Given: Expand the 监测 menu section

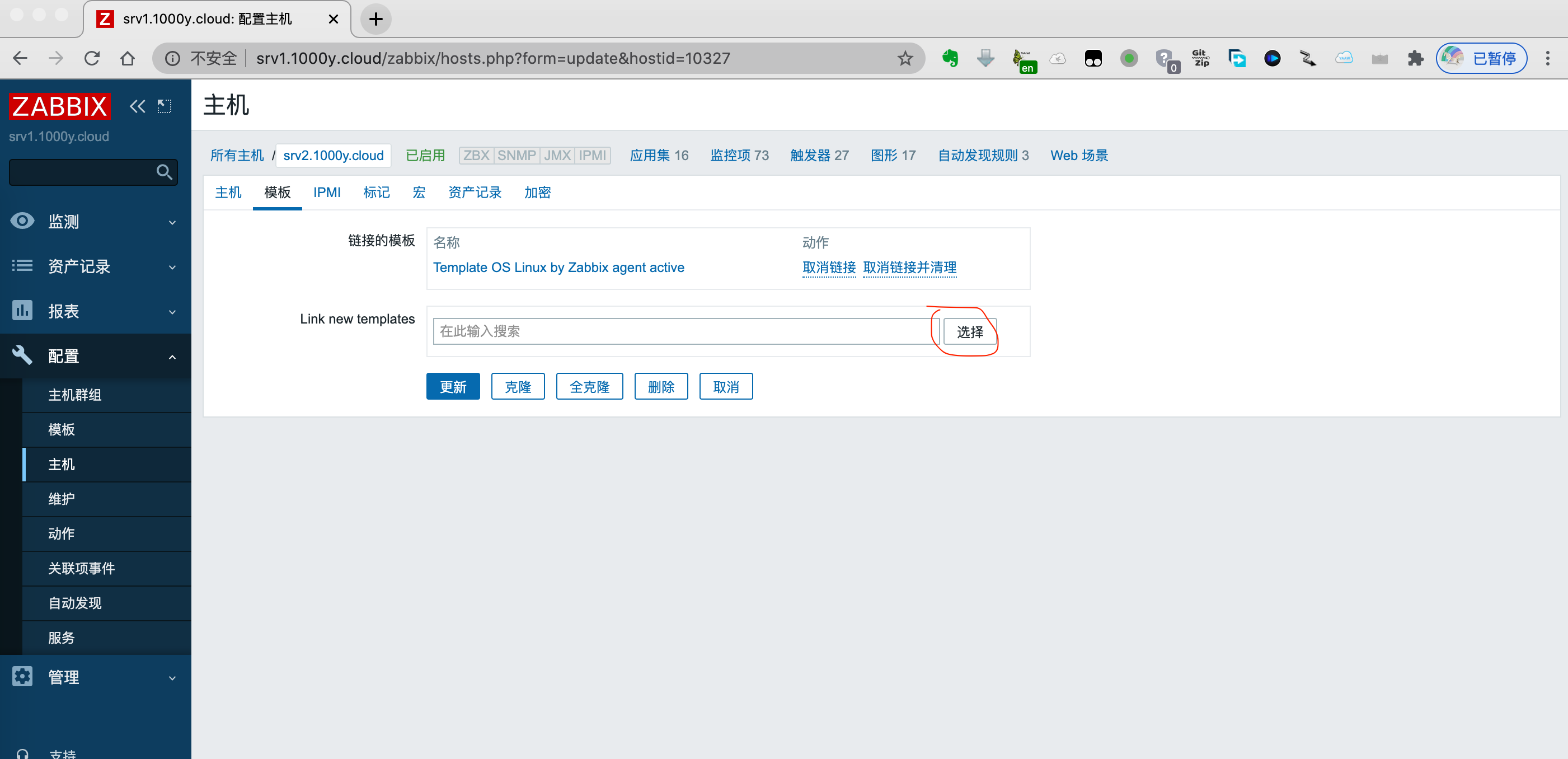Looking at the screenshot, I should pyautogui.click(x=172, y=222).
